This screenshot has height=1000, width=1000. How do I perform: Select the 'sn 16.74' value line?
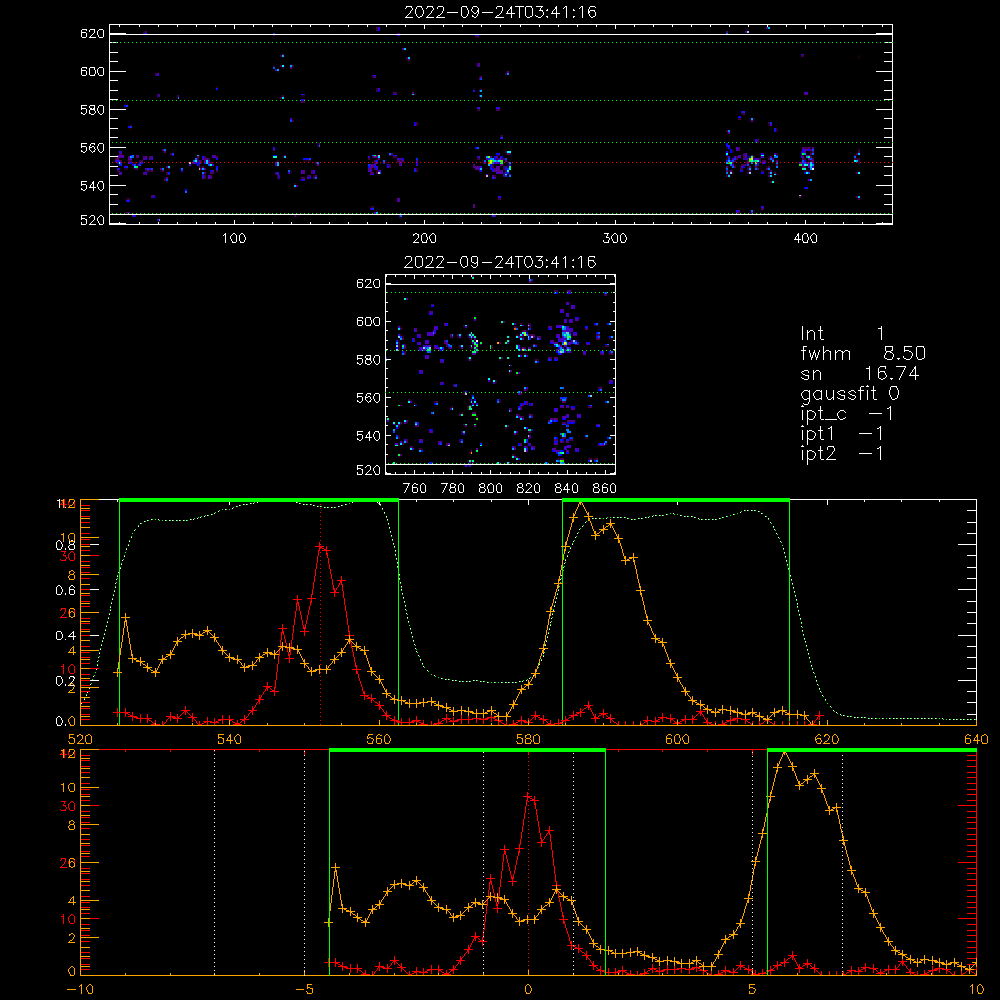point(860,373)
